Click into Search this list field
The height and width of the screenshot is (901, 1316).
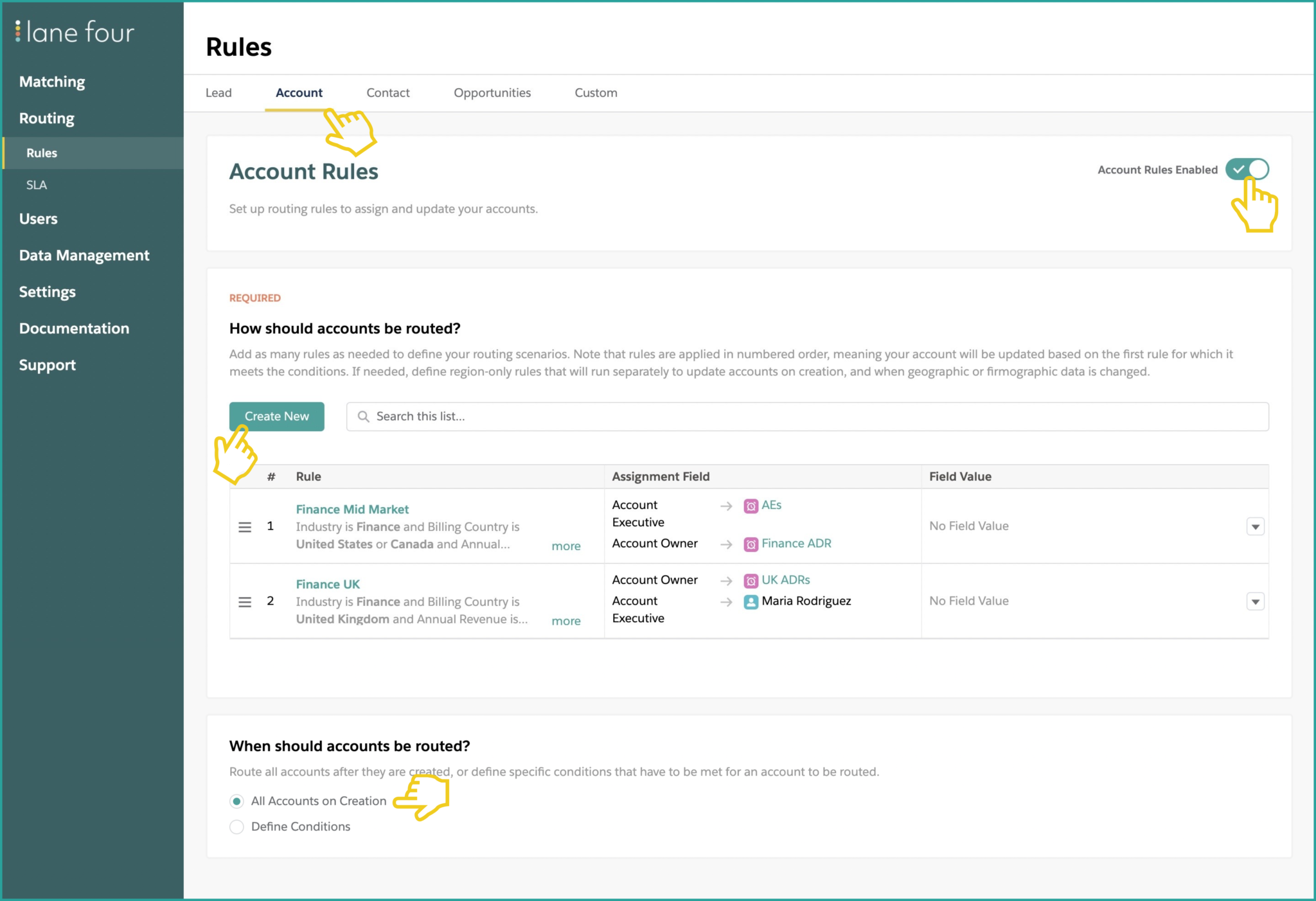pos(808,416)
